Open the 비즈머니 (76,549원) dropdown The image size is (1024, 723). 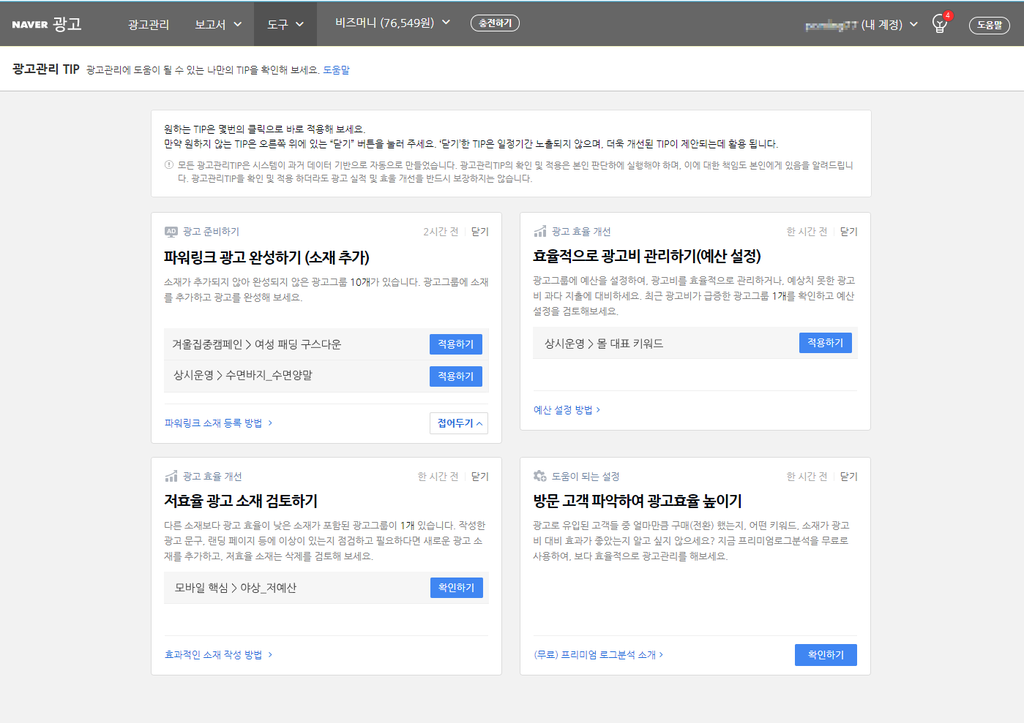coord(392,23)
